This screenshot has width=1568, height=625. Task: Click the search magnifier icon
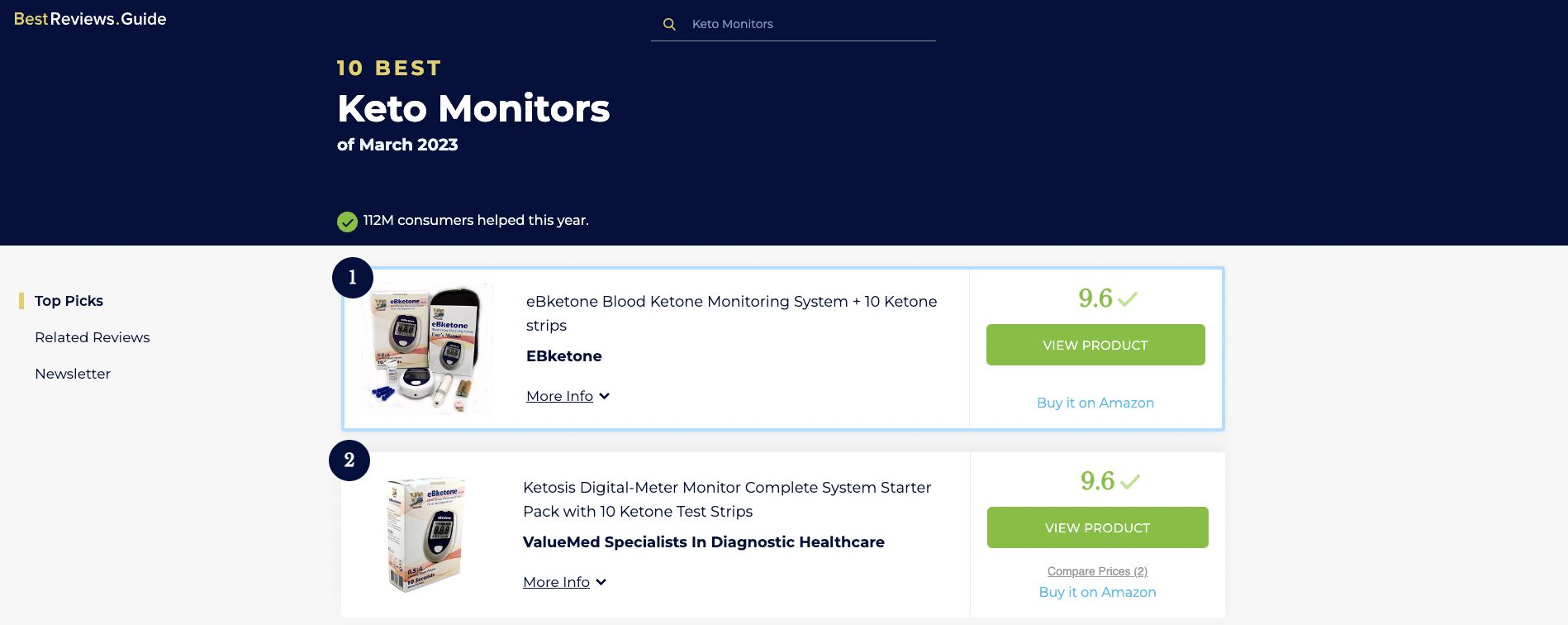pos(669,25)
